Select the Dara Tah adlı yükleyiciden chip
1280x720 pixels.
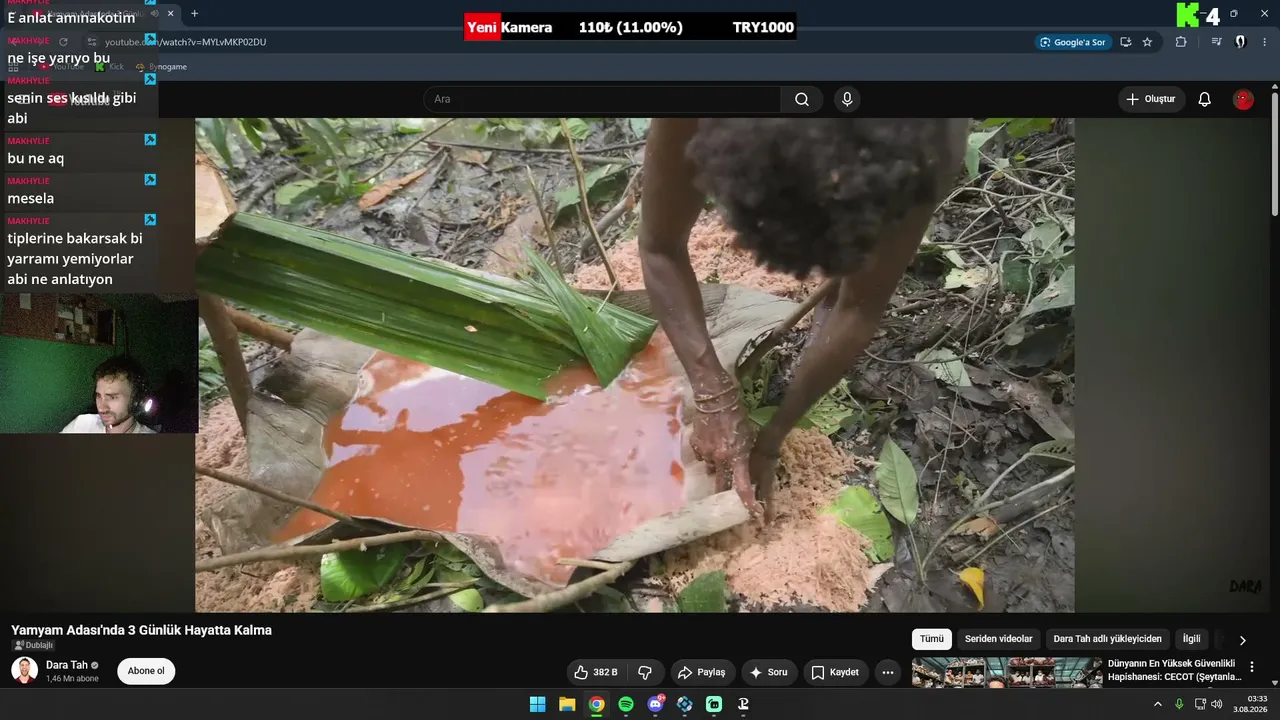click(x=1108, y=639)
